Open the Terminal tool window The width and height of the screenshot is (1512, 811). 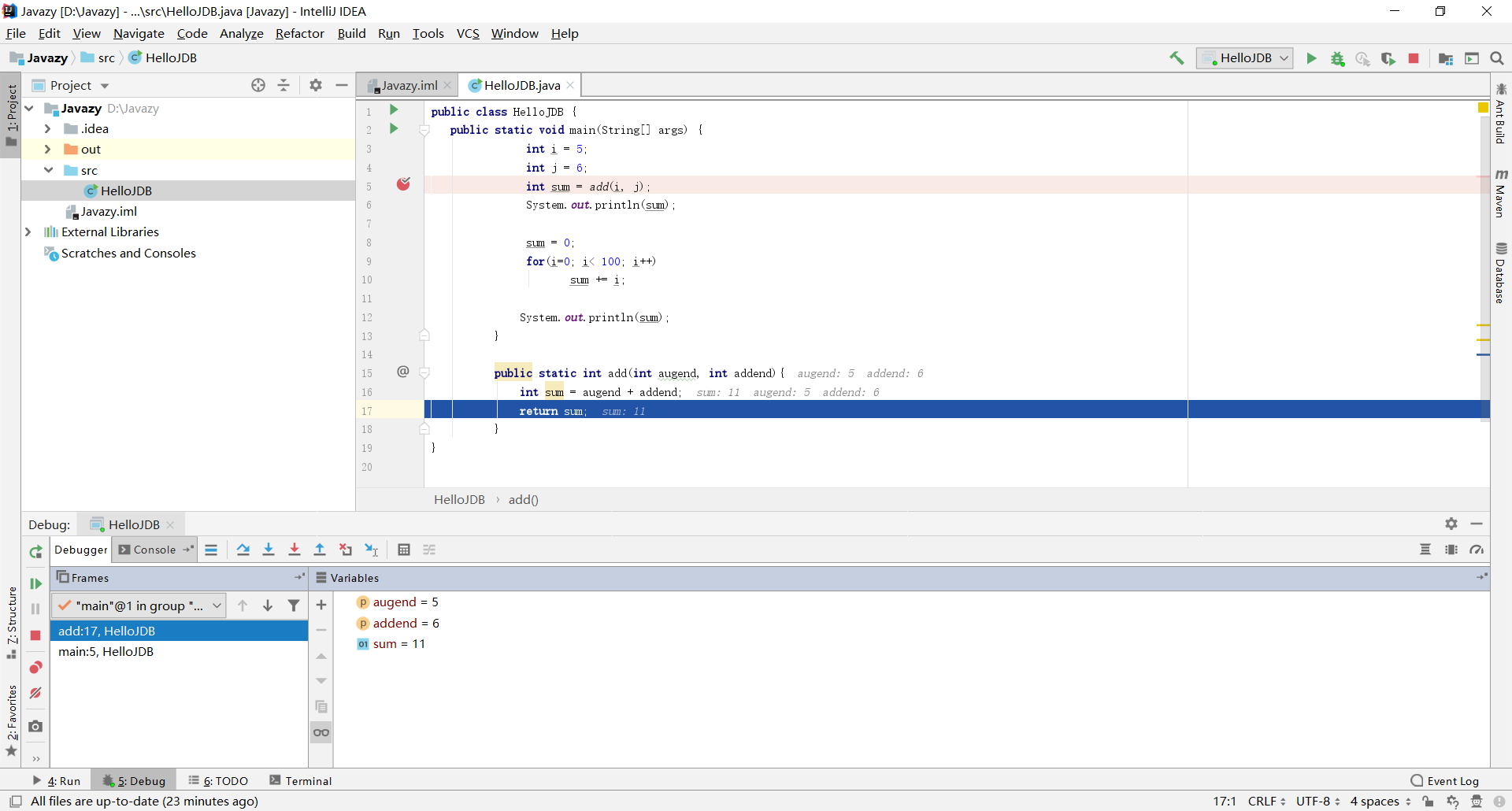(301, 781)
